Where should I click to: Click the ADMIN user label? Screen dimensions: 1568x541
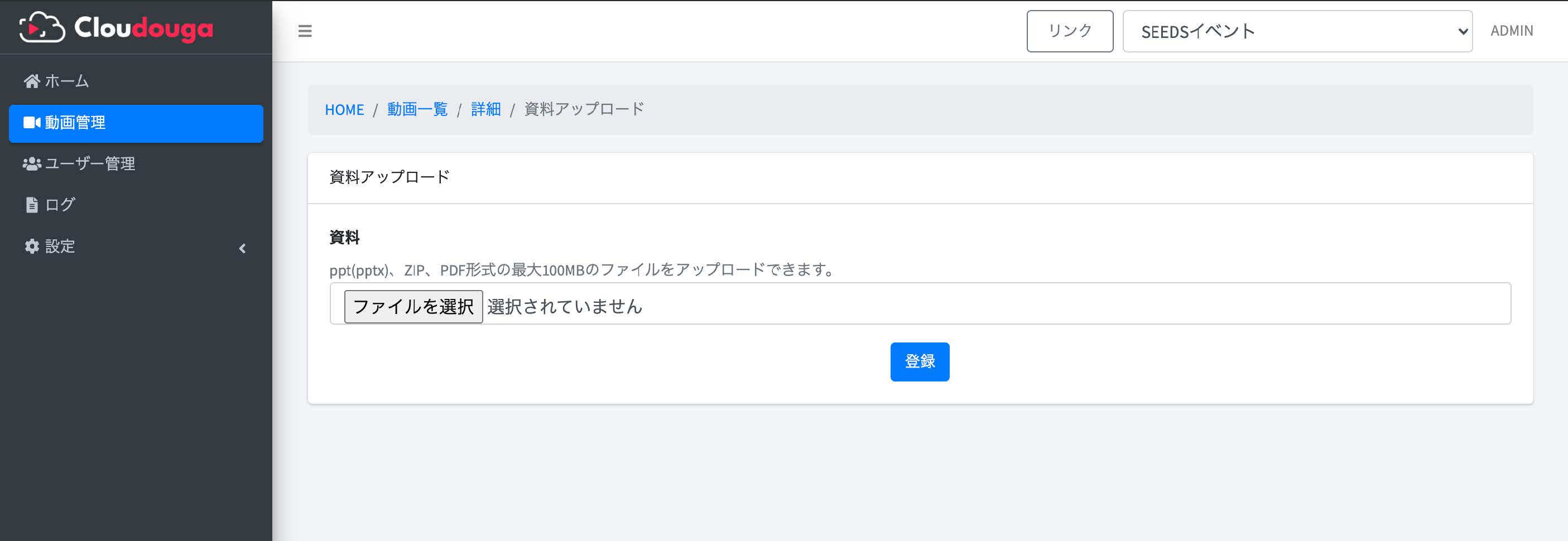pyautogui.click(x=1512, y=31)
